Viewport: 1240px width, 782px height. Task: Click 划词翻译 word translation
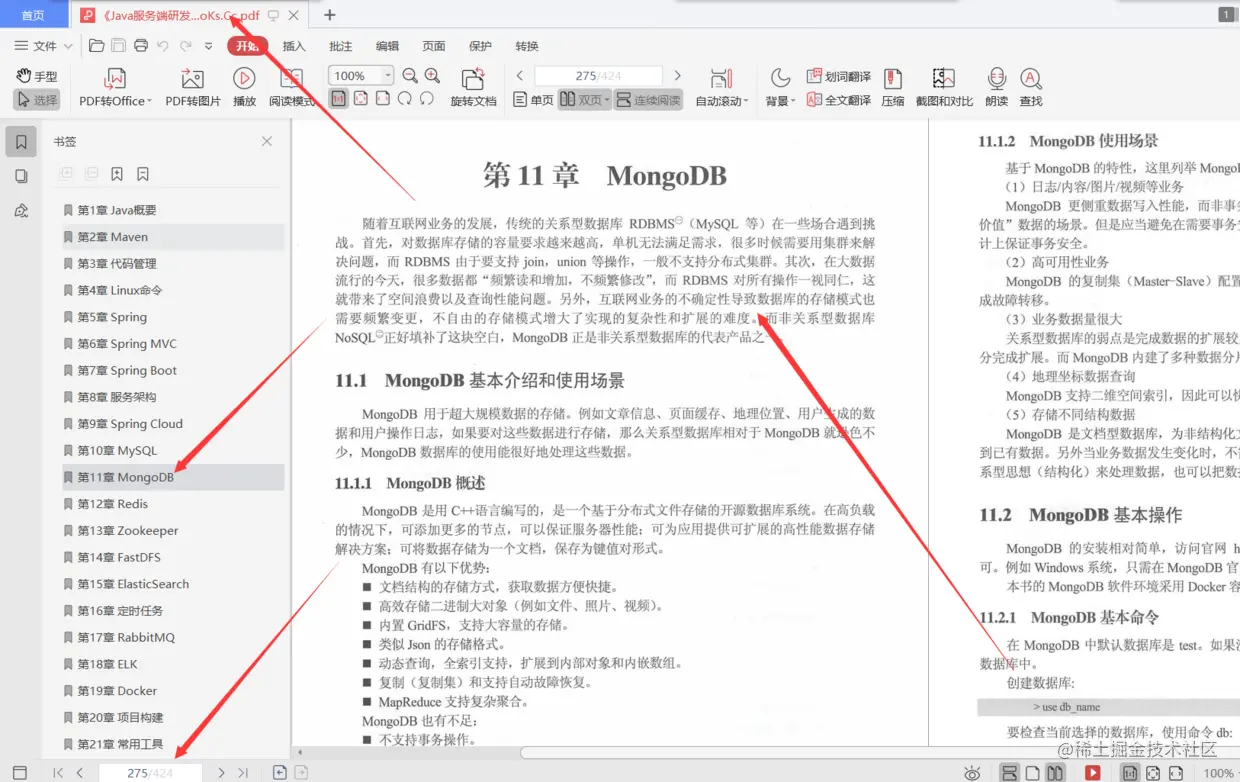838,76
